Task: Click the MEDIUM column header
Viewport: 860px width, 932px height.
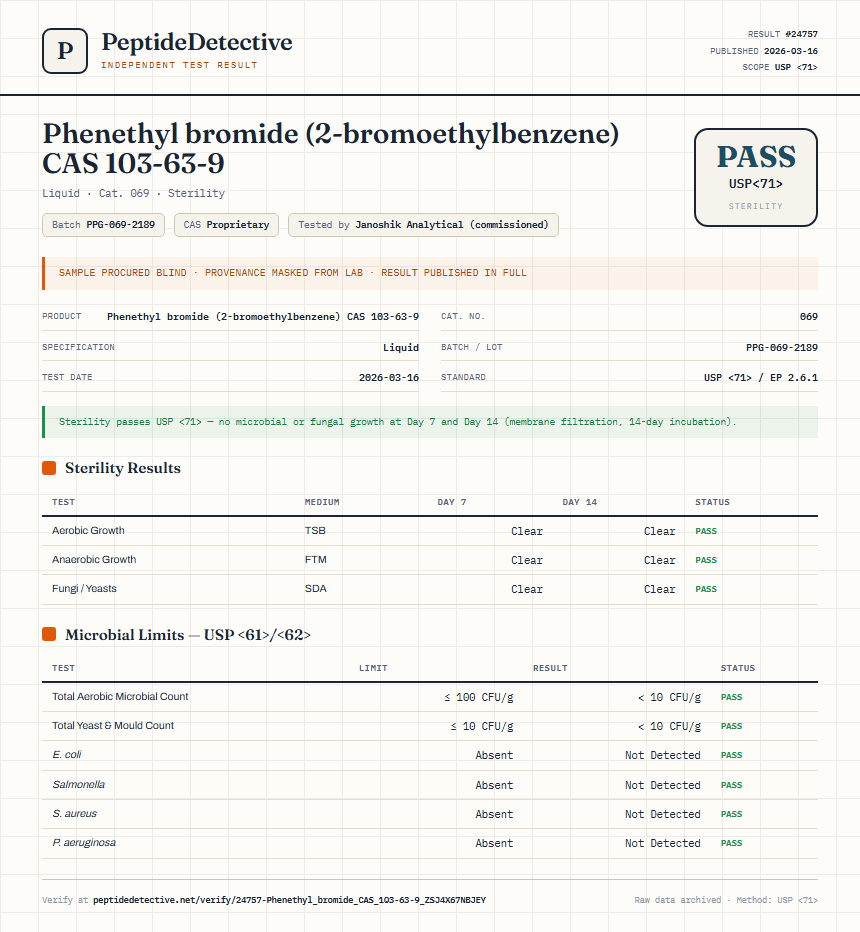Action: coord(322,502)
